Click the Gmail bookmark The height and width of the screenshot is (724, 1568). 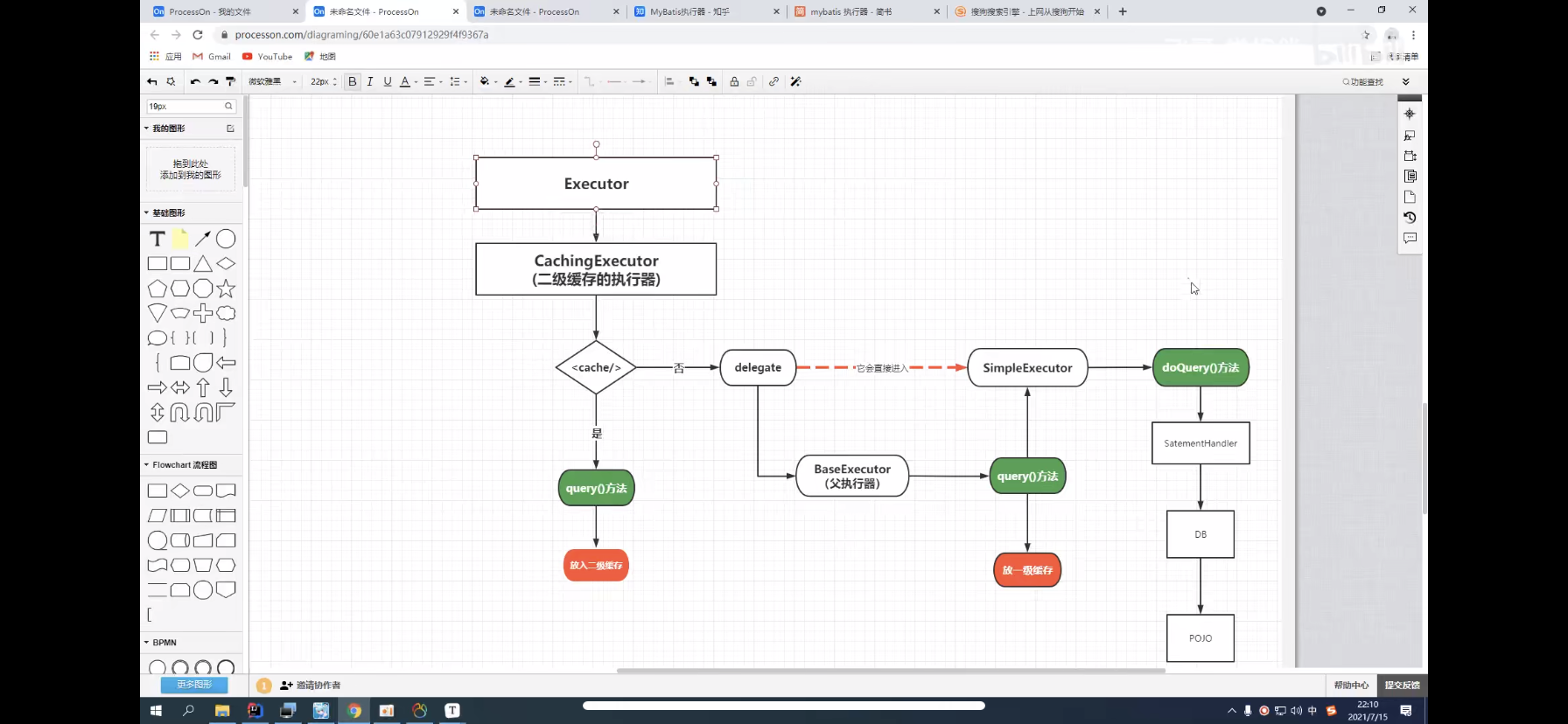[x=212, y=57]
